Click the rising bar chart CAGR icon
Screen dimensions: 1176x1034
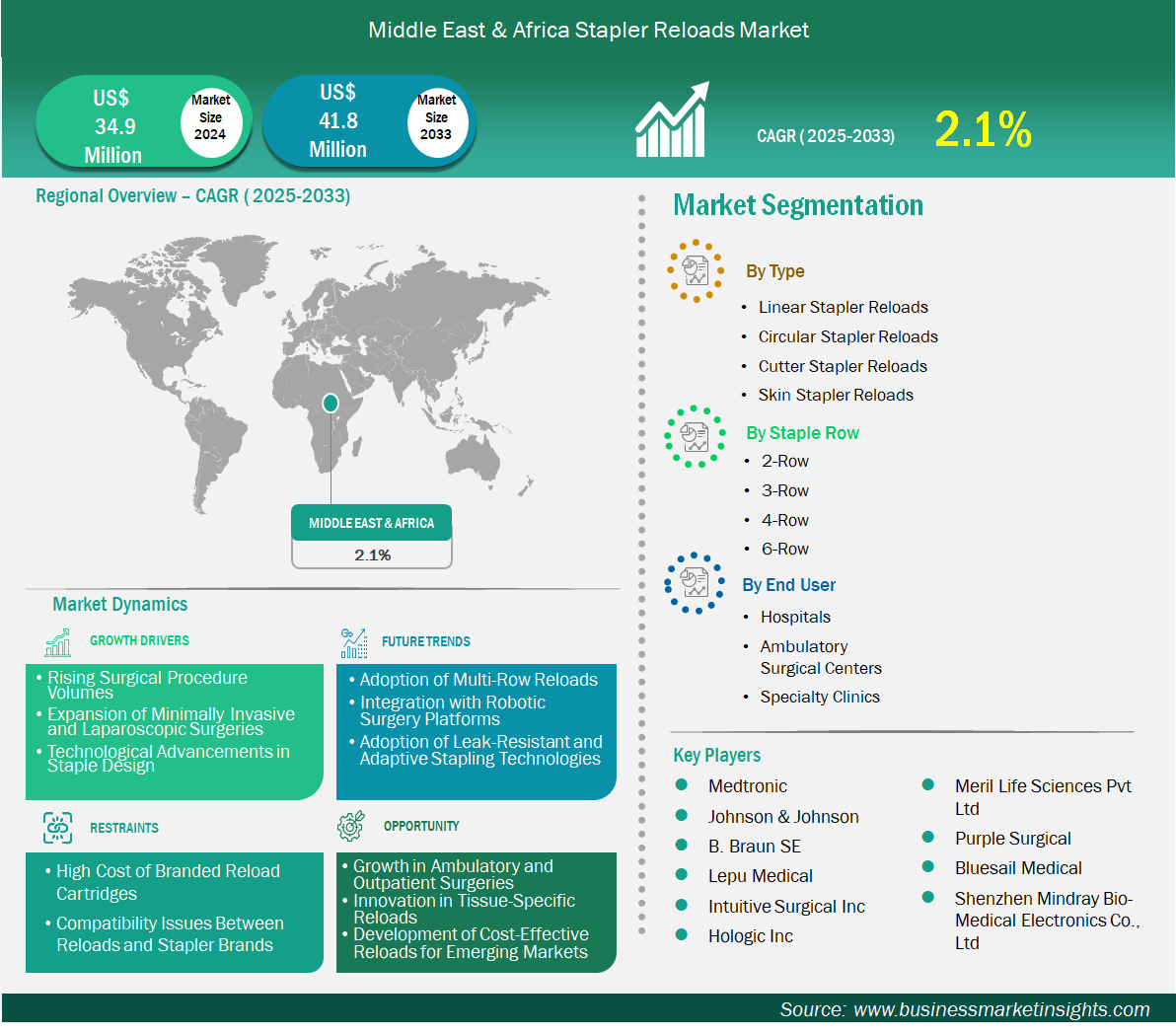[671, 120]
